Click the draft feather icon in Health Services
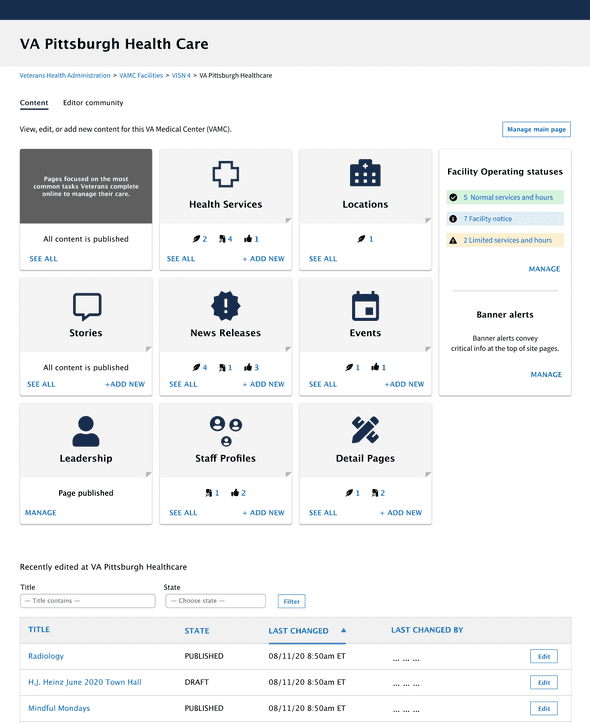The height and width of the screenshot is (723, 590). [x=196, y=239]
